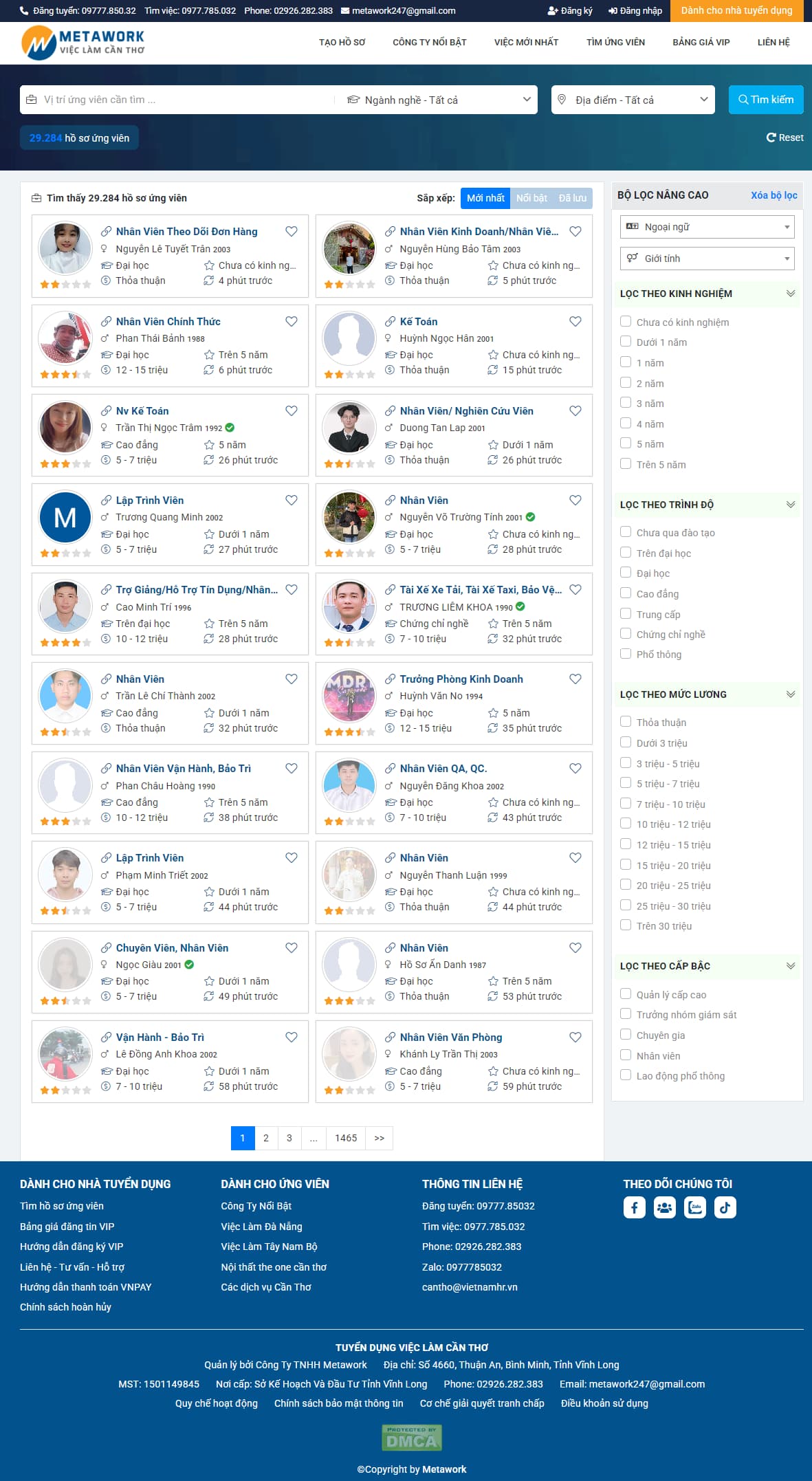Click the DMCA protected badge
The height and width of the screenshot is (1481, 812).
click(x=411, y=1437)
